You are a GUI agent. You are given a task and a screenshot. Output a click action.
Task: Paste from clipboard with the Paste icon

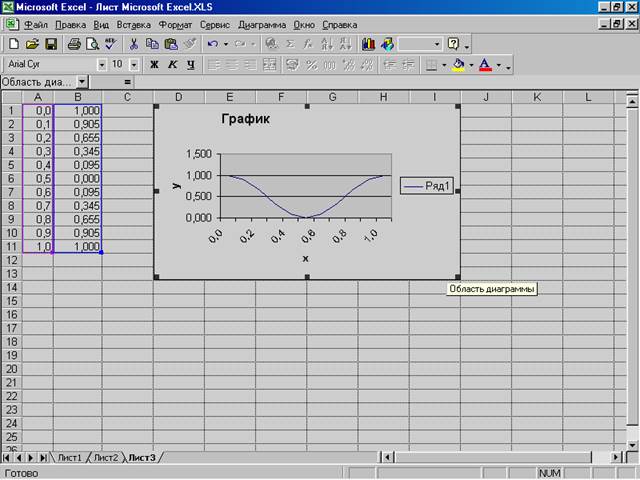[171, 44]
